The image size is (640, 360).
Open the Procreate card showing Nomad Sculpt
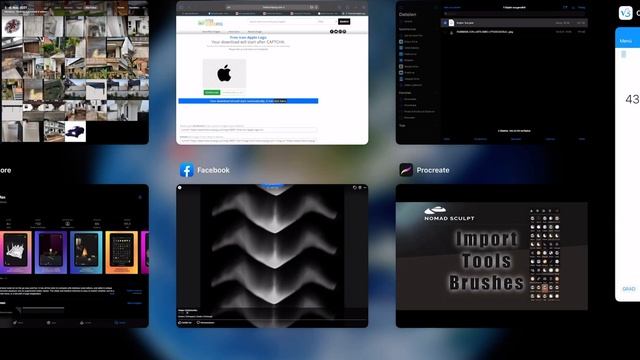491,256
